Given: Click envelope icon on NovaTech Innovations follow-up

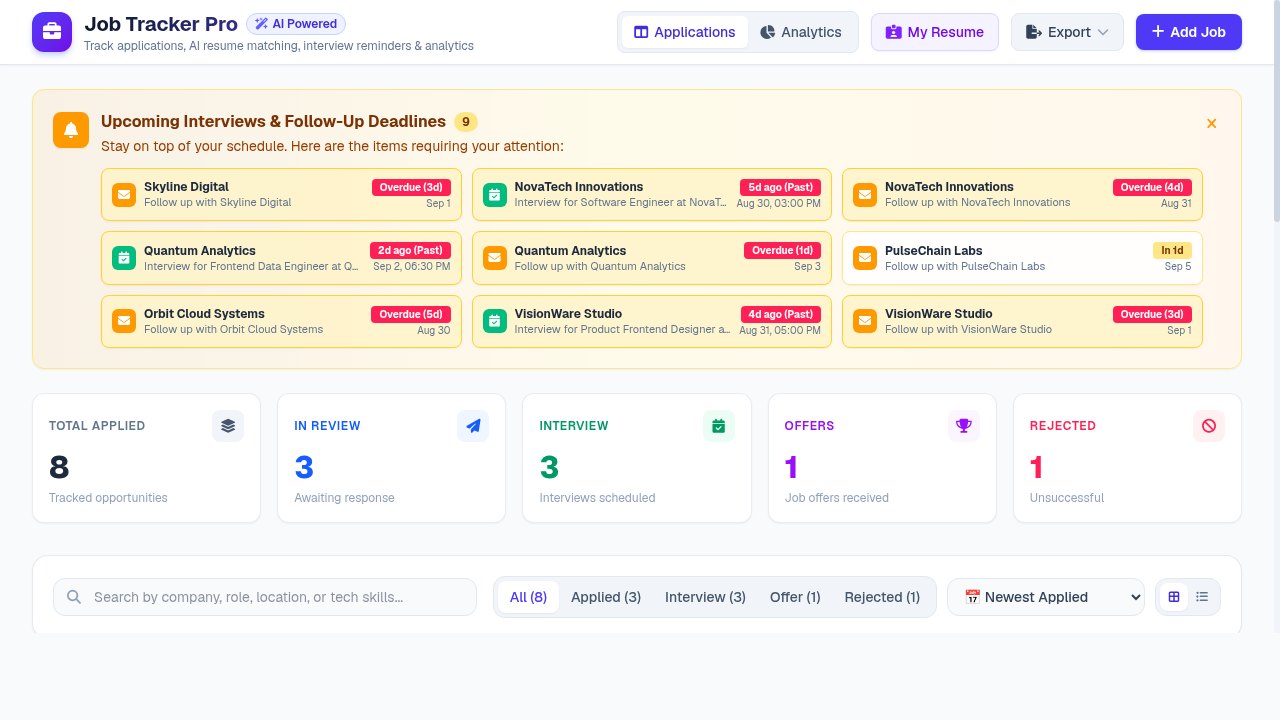Looking at the screenshot, I should (865, 194).
